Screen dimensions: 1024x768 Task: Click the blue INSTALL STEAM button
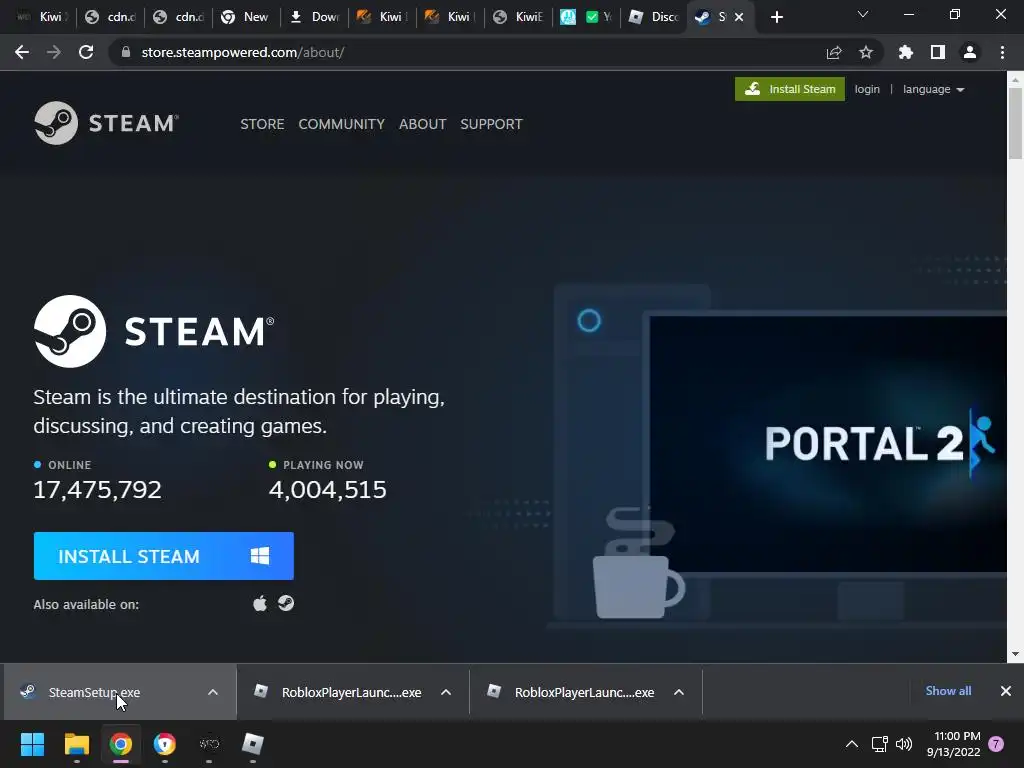[x=163, y=556]
